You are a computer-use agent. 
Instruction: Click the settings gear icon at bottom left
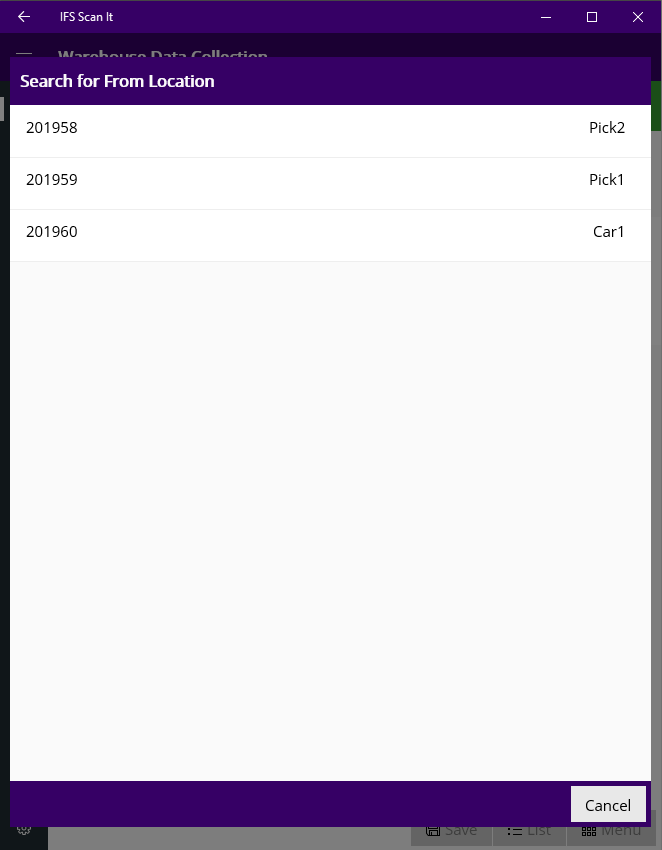click(x=24, y=829)
